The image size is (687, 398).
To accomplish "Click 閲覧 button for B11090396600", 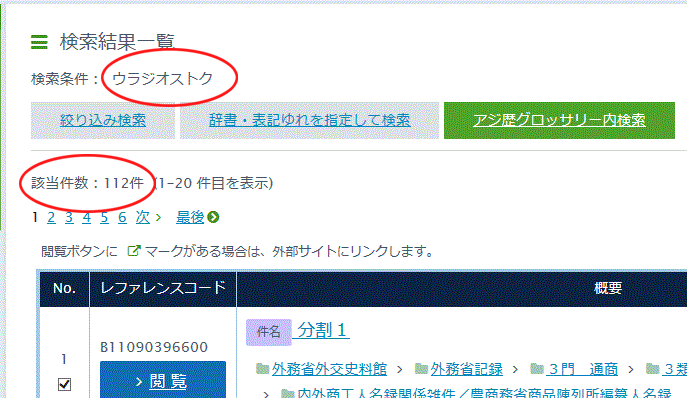I will 163,380.
